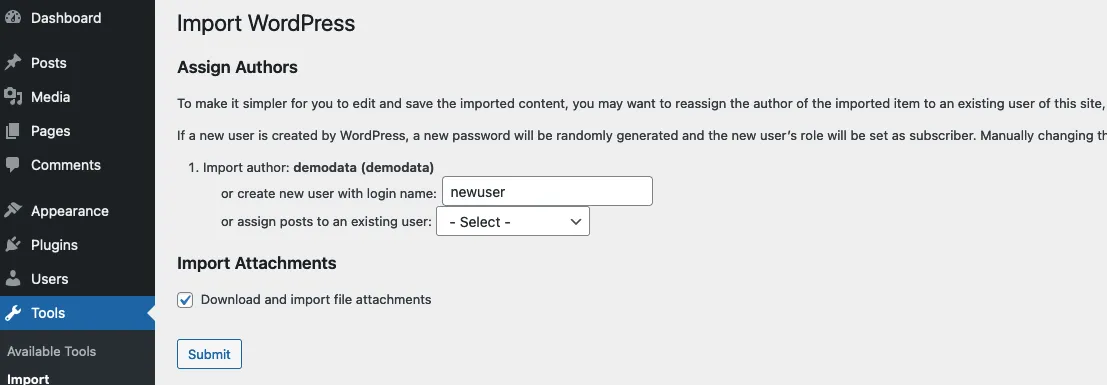This screenshot has height=385, width=1107.
Task: Click the Comments speech bubble icon
Action: [x=13, y=165]
